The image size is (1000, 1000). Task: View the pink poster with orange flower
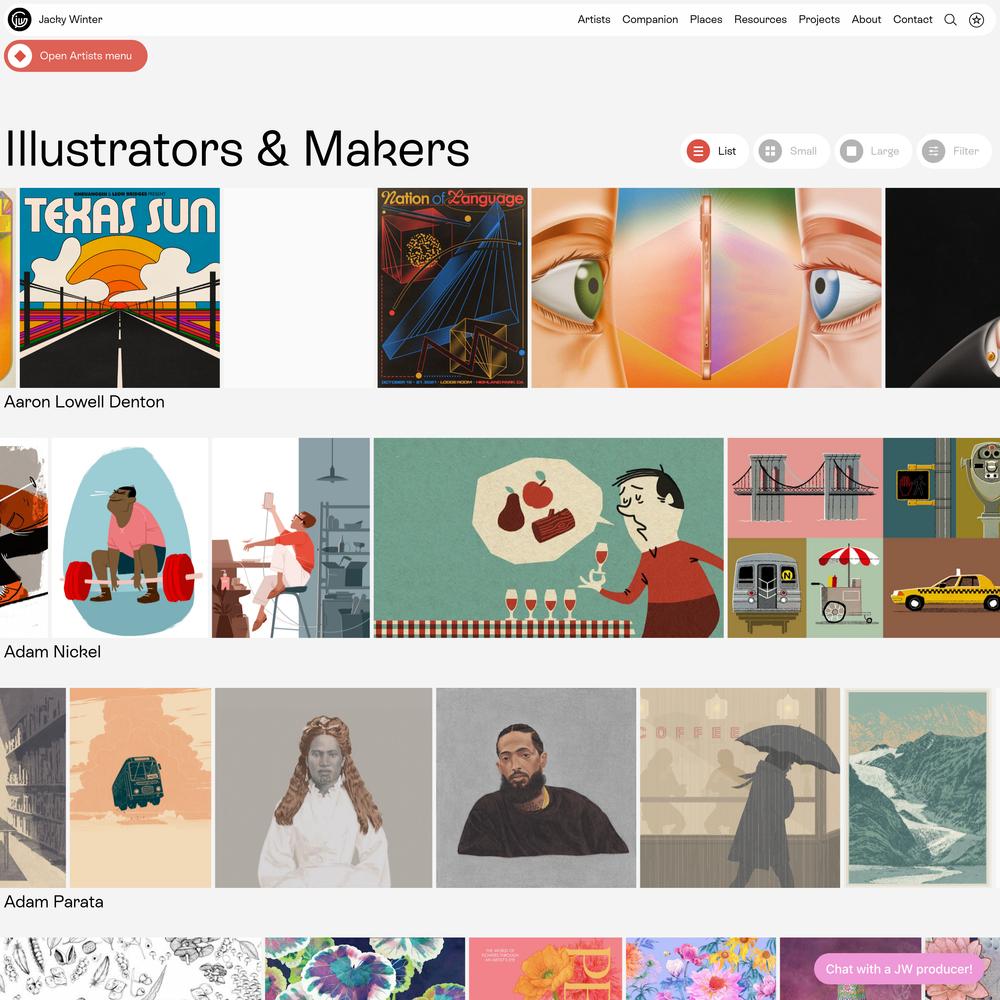(x=545, y=969)
